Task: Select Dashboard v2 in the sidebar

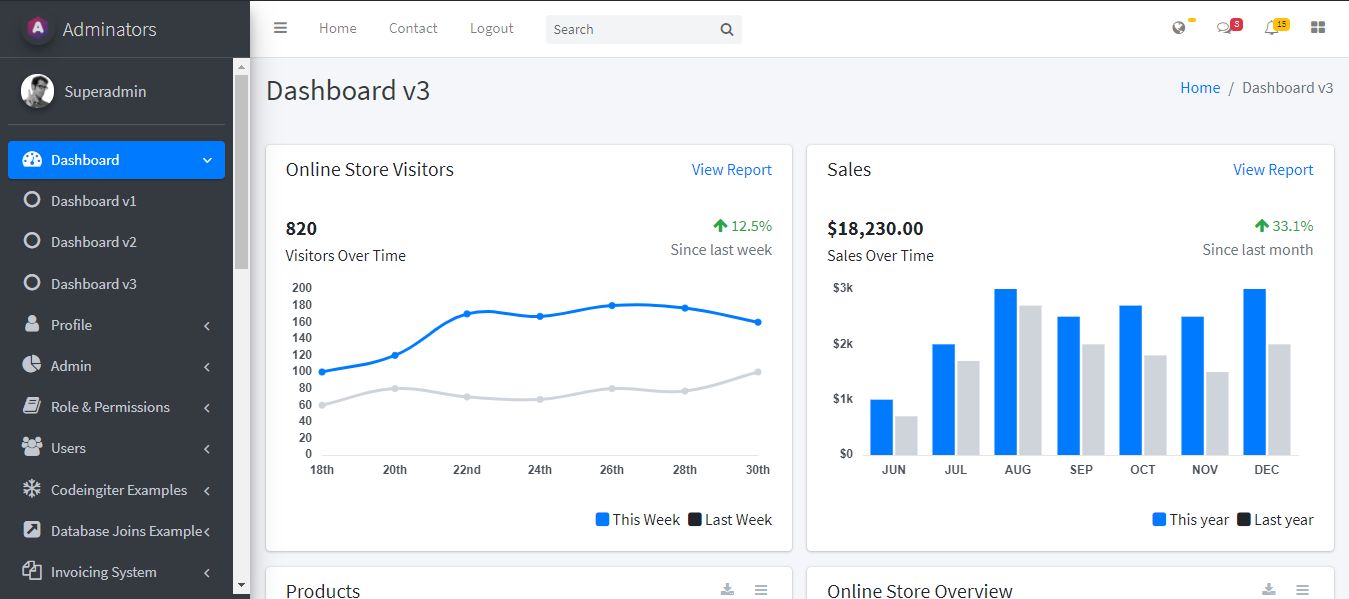Action: point(94,242)
